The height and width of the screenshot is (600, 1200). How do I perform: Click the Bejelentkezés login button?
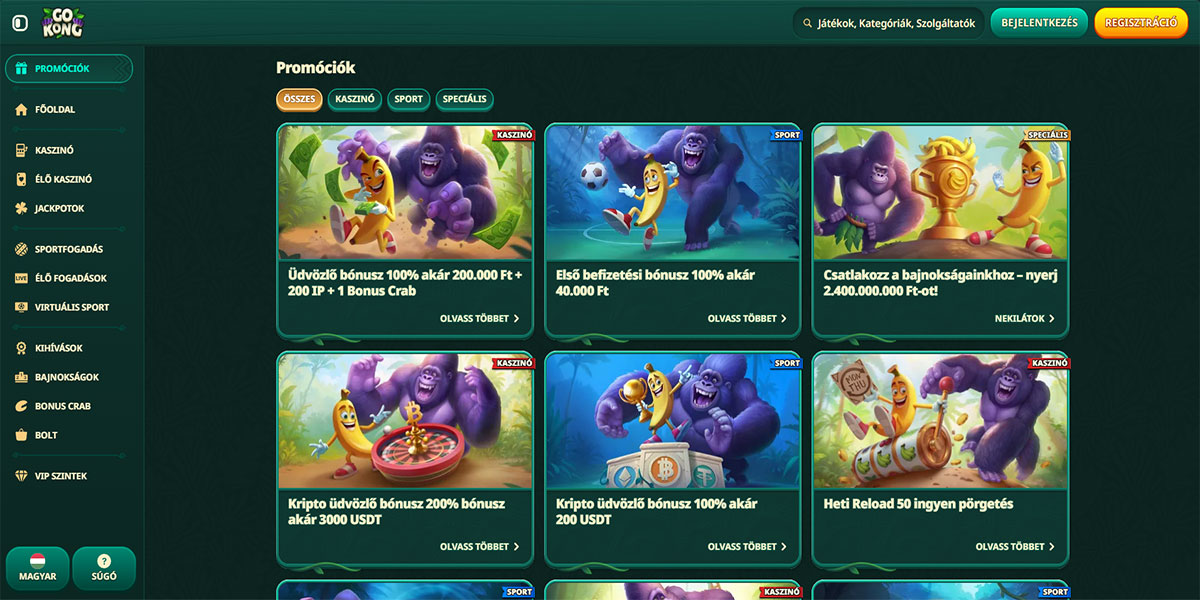pyautogui.click(x=1039, y=23)
